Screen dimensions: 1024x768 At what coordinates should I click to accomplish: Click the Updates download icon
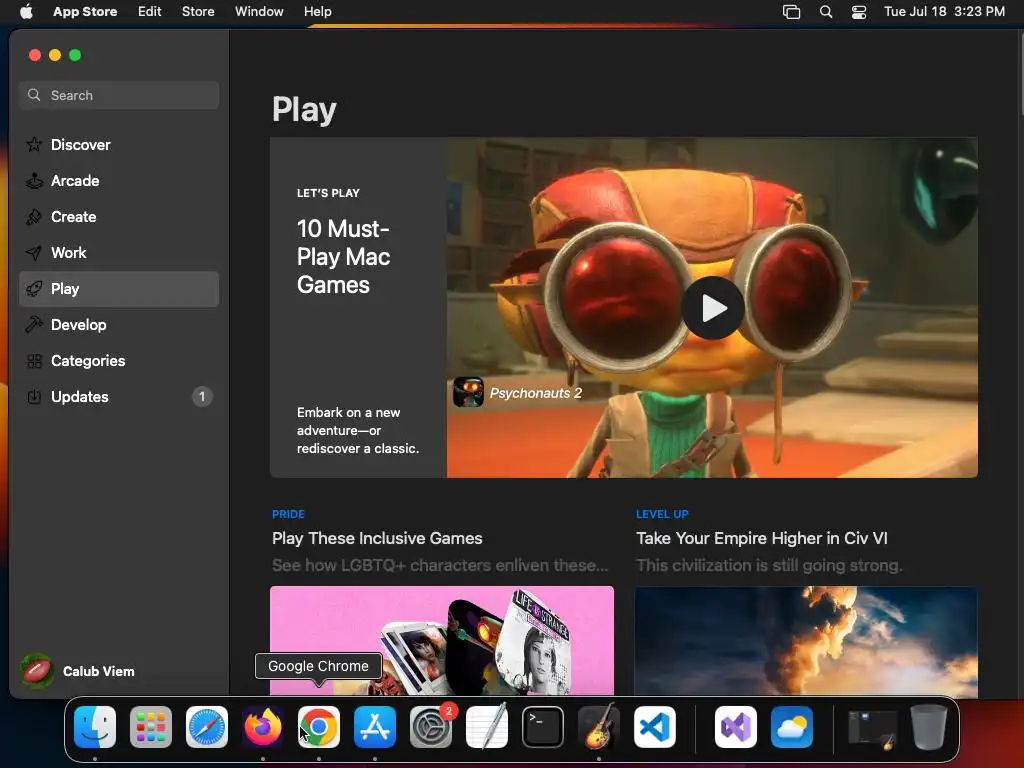[x=34, y=396]
